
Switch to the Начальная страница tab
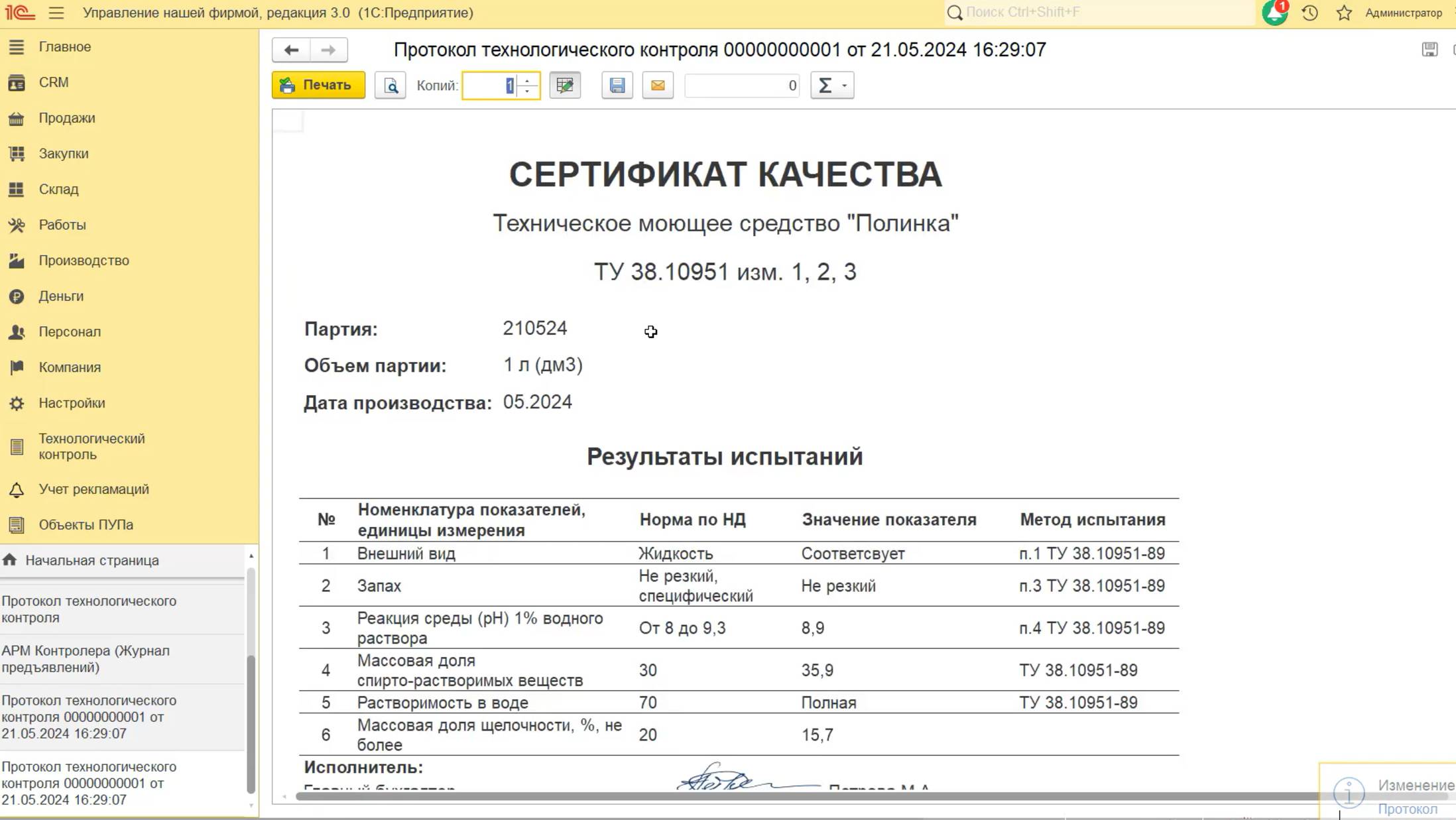pos(92,560)
